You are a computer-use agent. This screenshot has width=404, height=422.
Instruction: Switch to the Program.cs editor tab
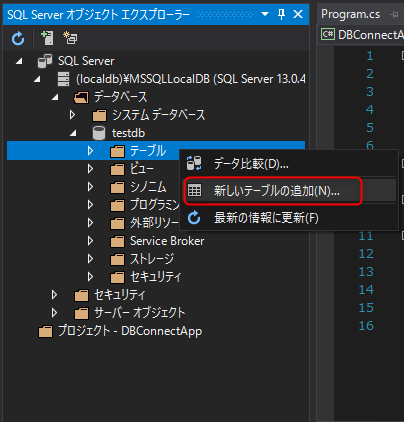pos(351,14)
